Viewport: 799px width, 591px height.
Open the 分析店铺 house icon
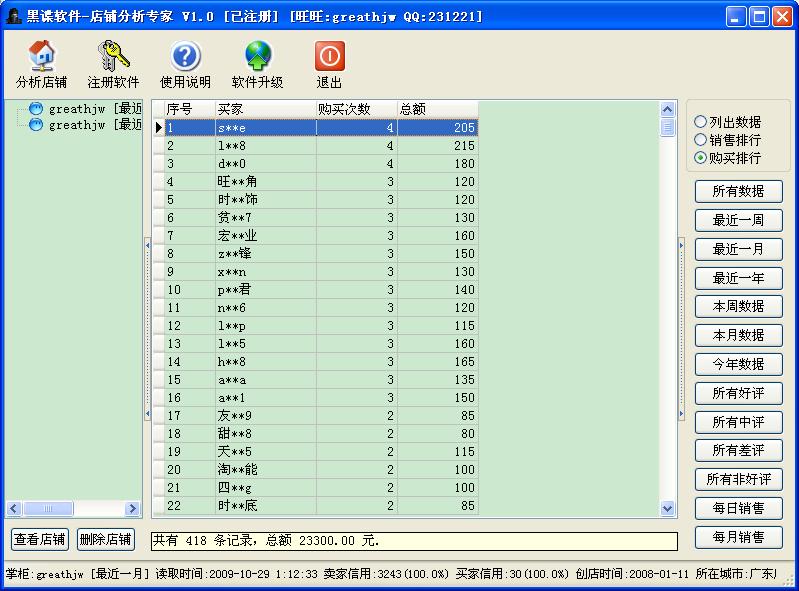tap(41, 56)
